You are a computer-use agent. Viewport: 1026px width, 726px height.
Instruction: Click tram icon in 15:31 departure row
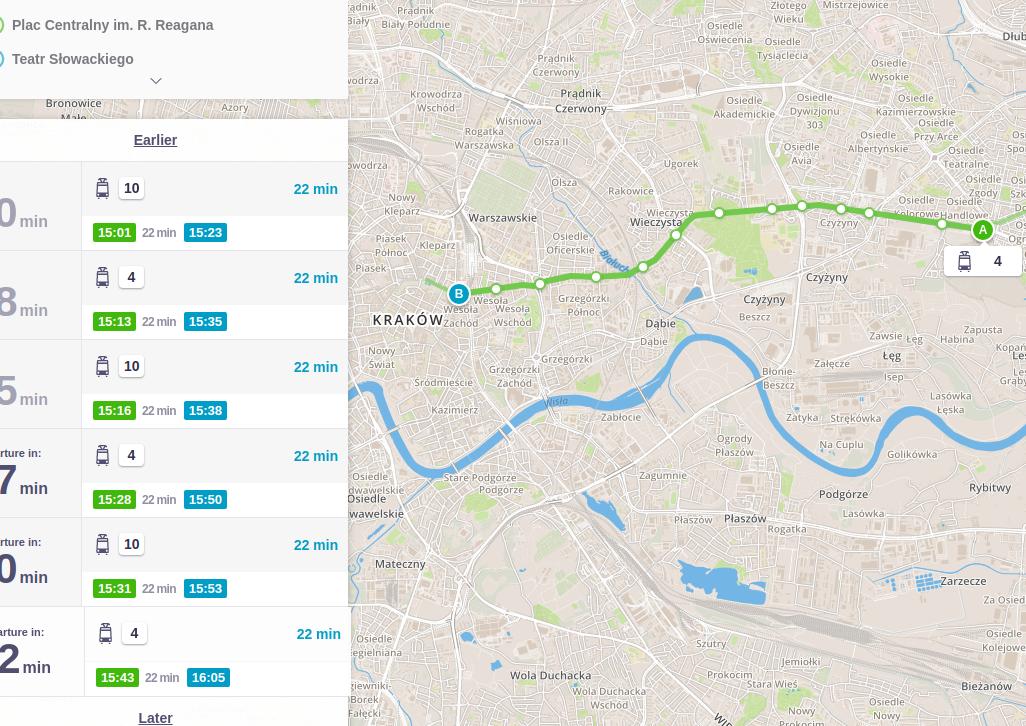tap(102, 544)
